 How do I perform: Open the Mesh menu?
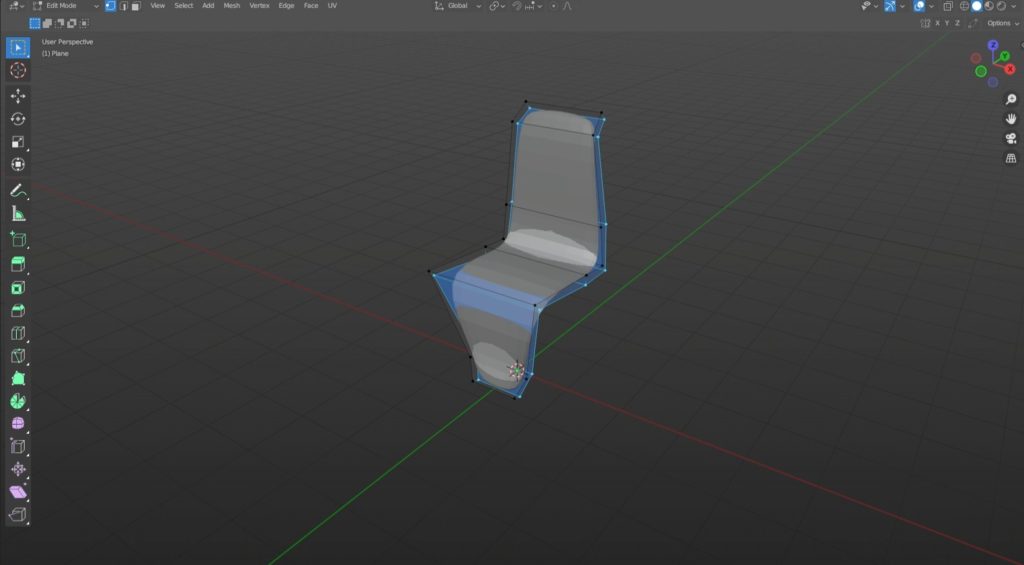click(x=231, y=6)
